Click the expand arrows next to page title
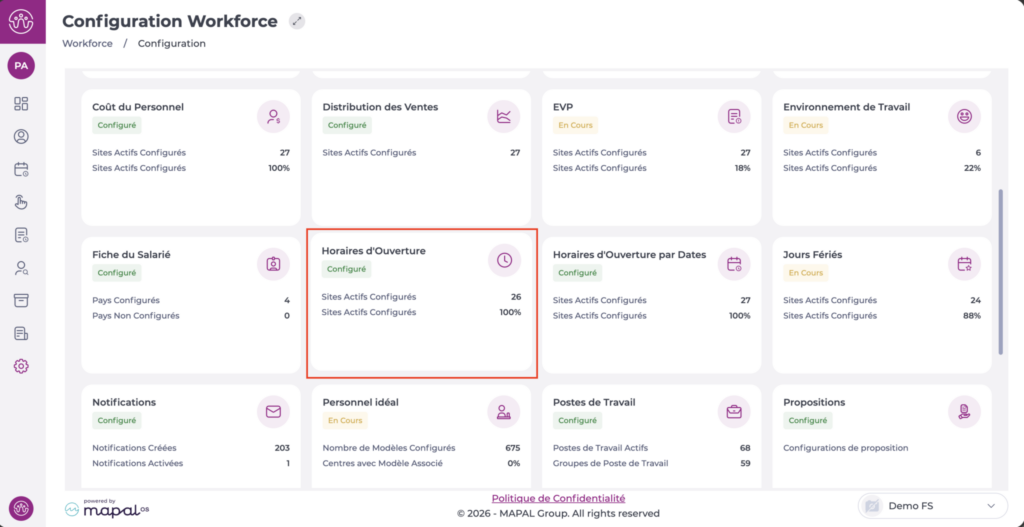Screen dimensions: 1024x527 [x=296, y=21]
